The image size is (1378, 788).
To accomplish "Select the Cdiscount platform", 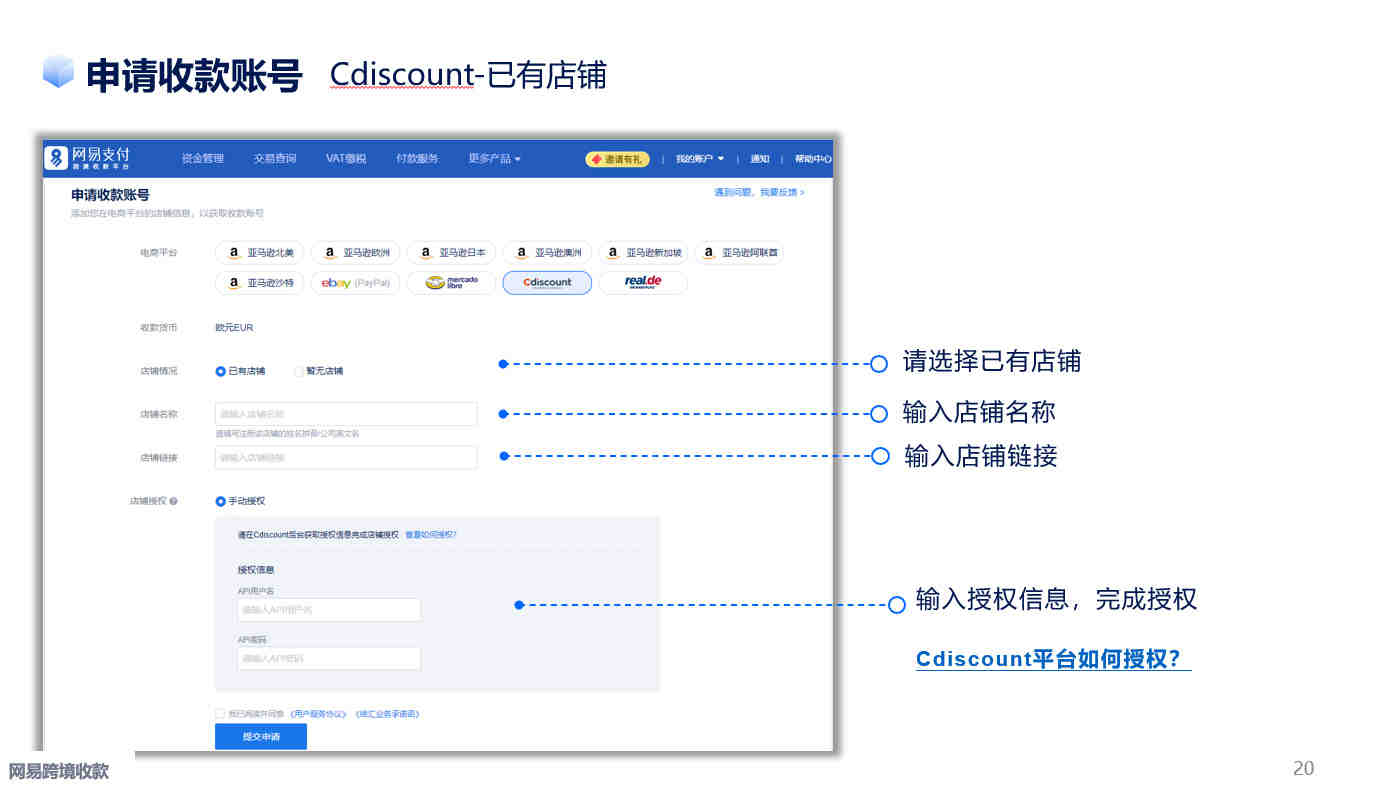I will click(x=547, y=283).
